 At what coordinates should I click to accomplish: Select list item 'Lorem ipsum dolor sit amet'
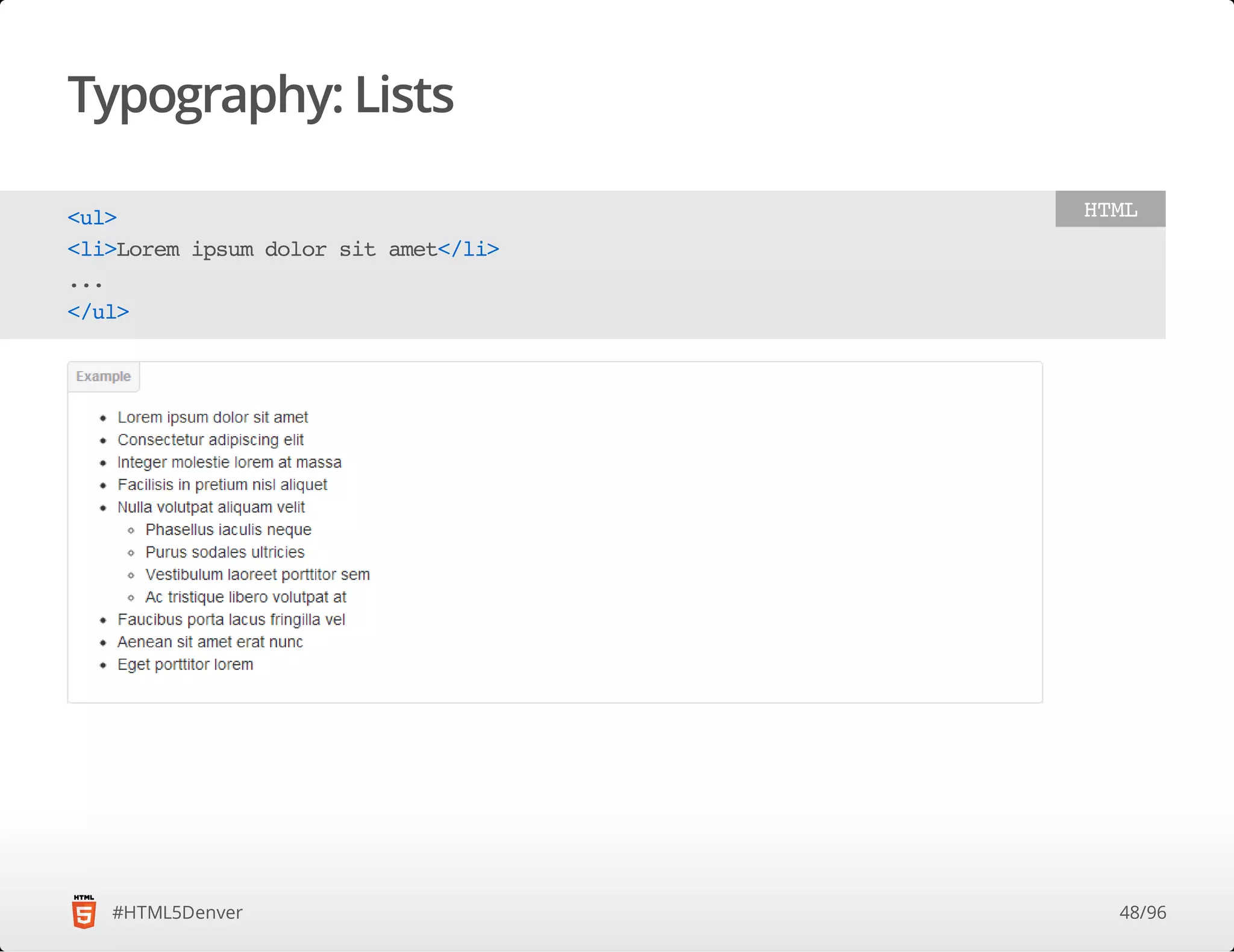click(213, 417)
